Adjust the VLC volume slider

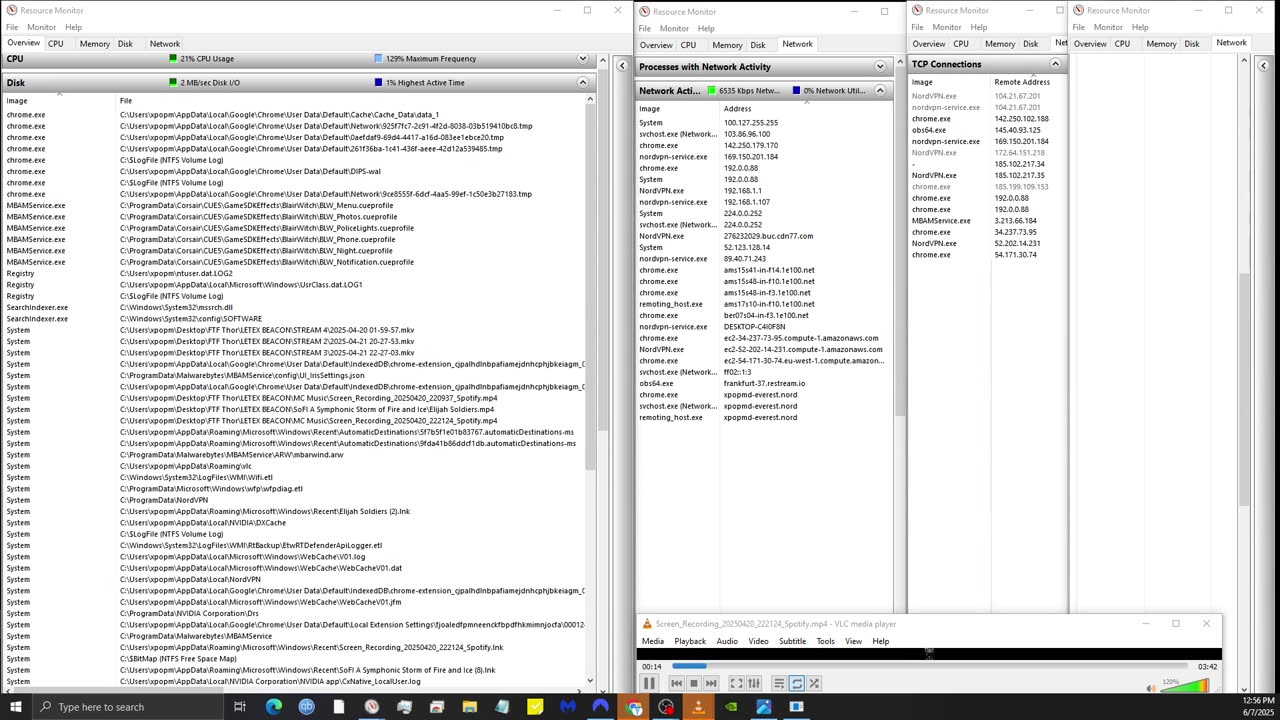(1185, 686)
